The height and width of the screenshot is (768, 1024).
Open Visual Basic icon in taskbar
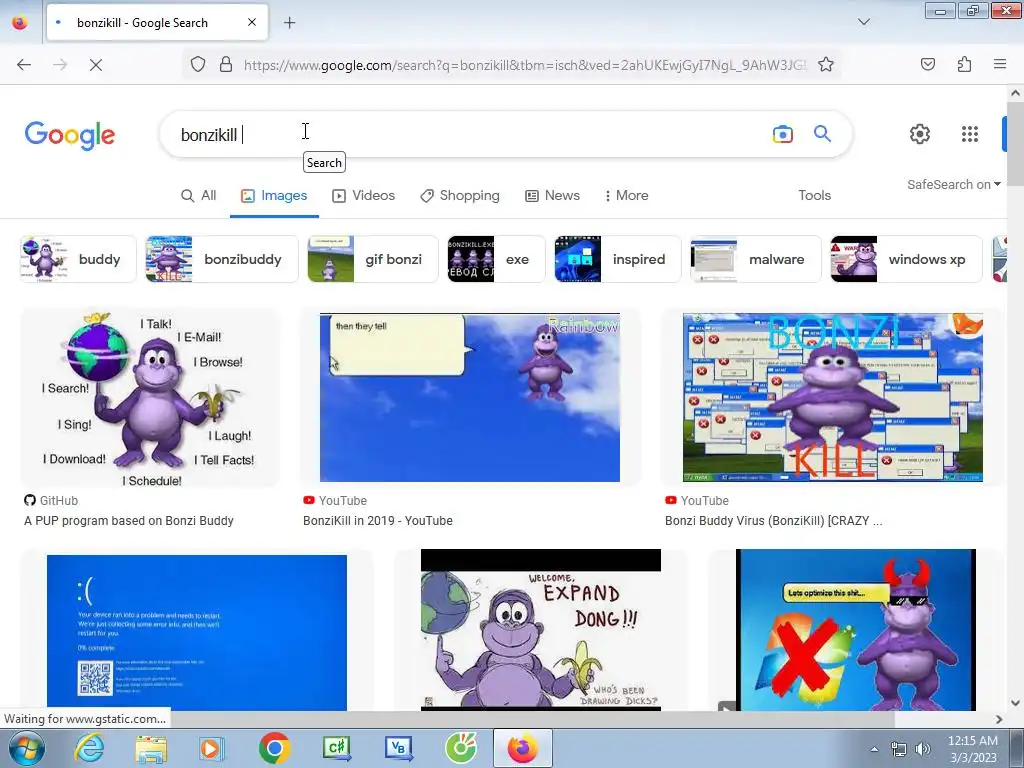point(399,748)
